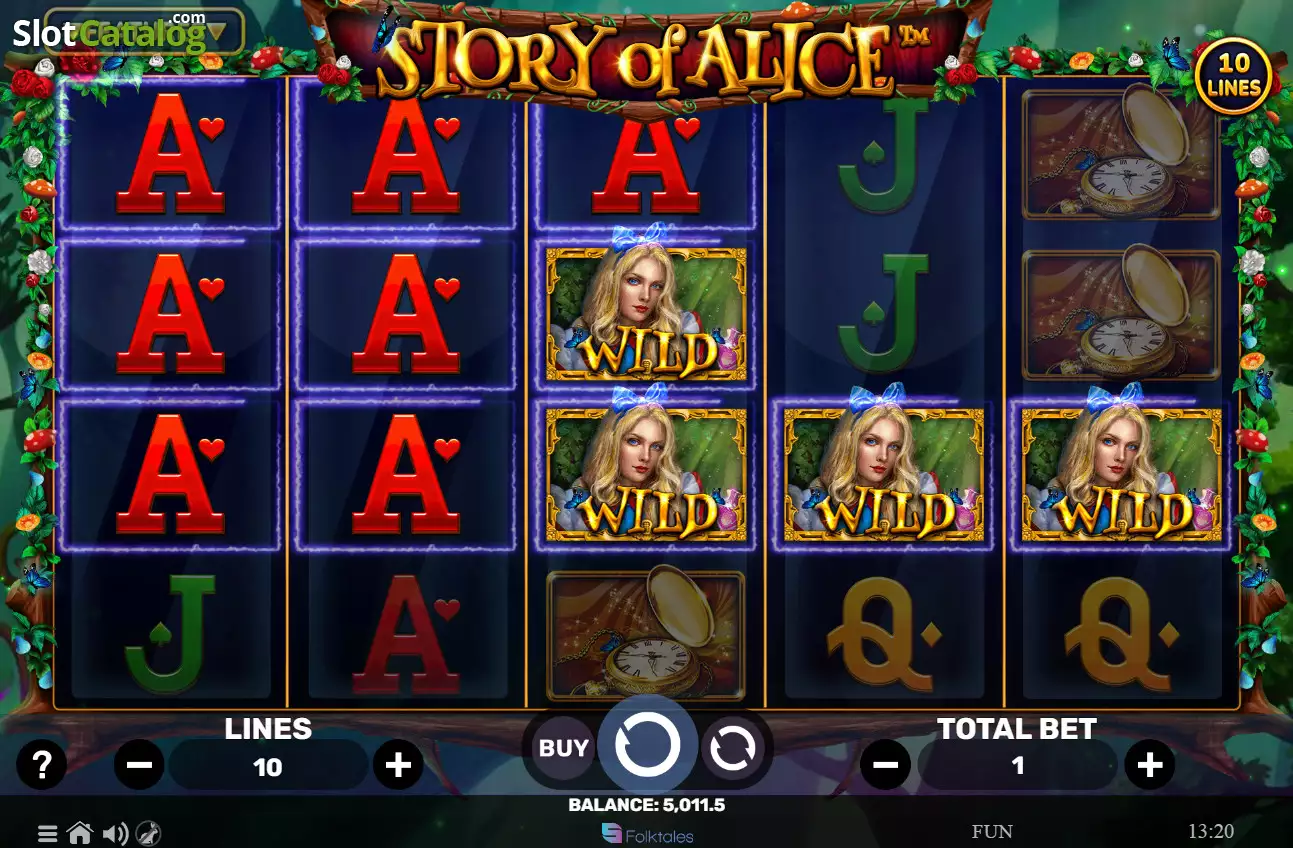Select the Alice Wild symbol on reel five
This screenshot has height=848, width=1293.
[1121, 471]
